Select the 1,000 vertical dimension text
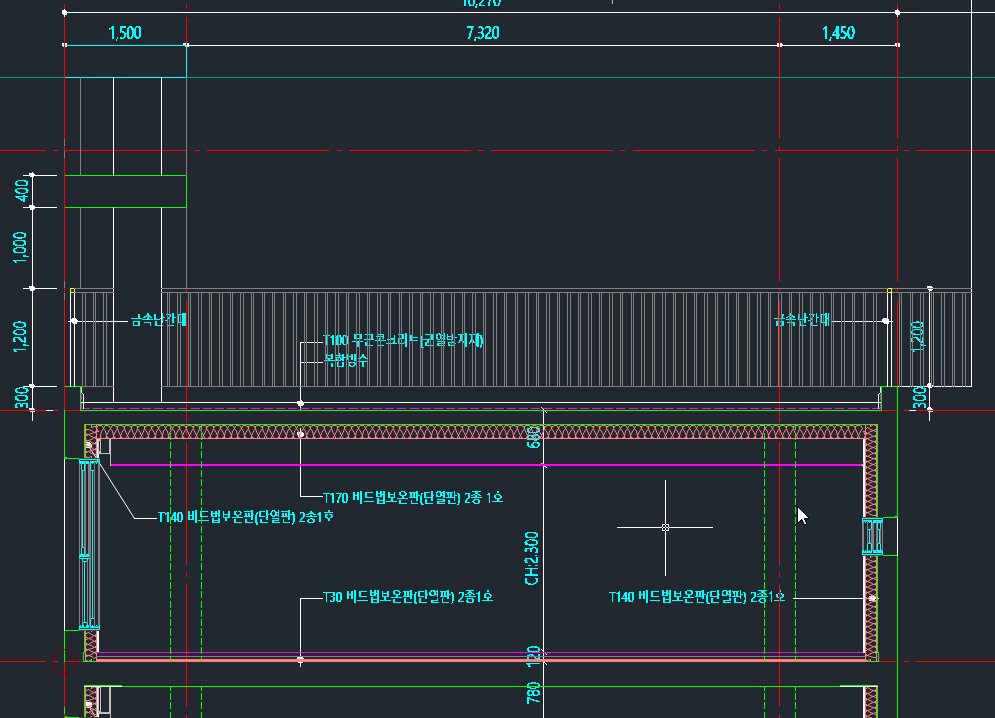 pyautogui.click(x=22, y=248)
